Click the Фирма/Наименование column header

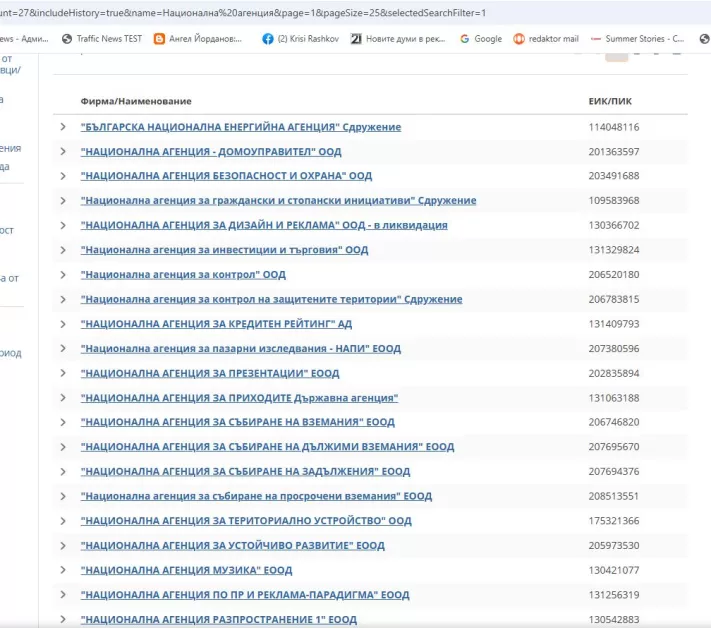[x=136, y=102]
